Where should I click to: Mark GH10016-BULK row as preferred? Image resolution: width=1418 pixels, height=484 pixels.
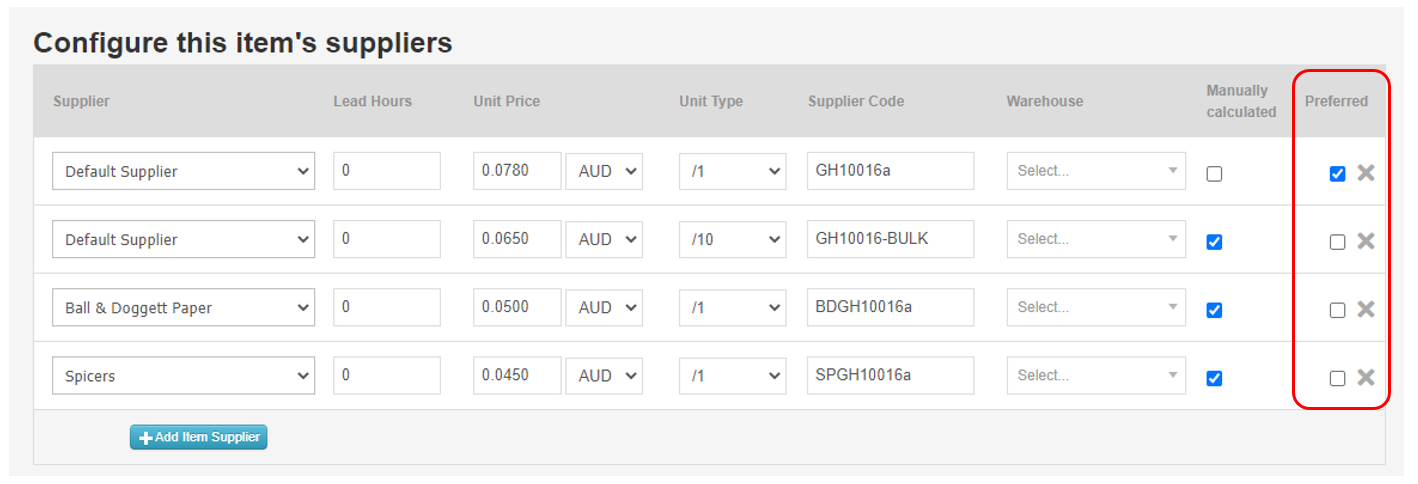click(1337, 242)
